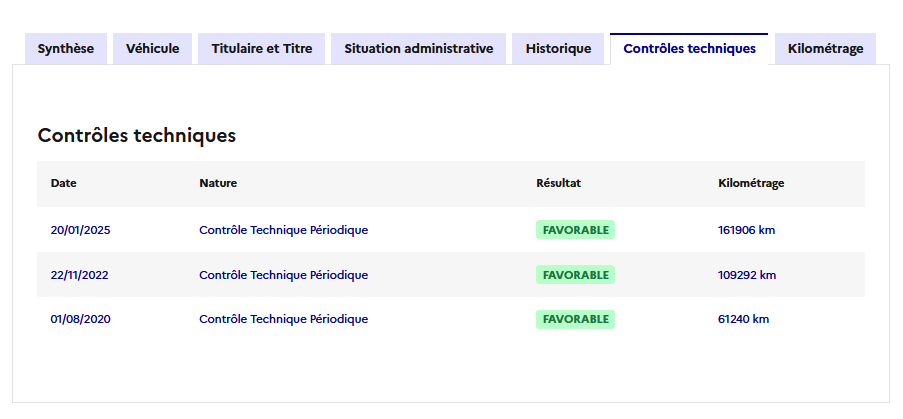
Task: Switch to the Véhicule tab
Action: (x=153, y=48)
